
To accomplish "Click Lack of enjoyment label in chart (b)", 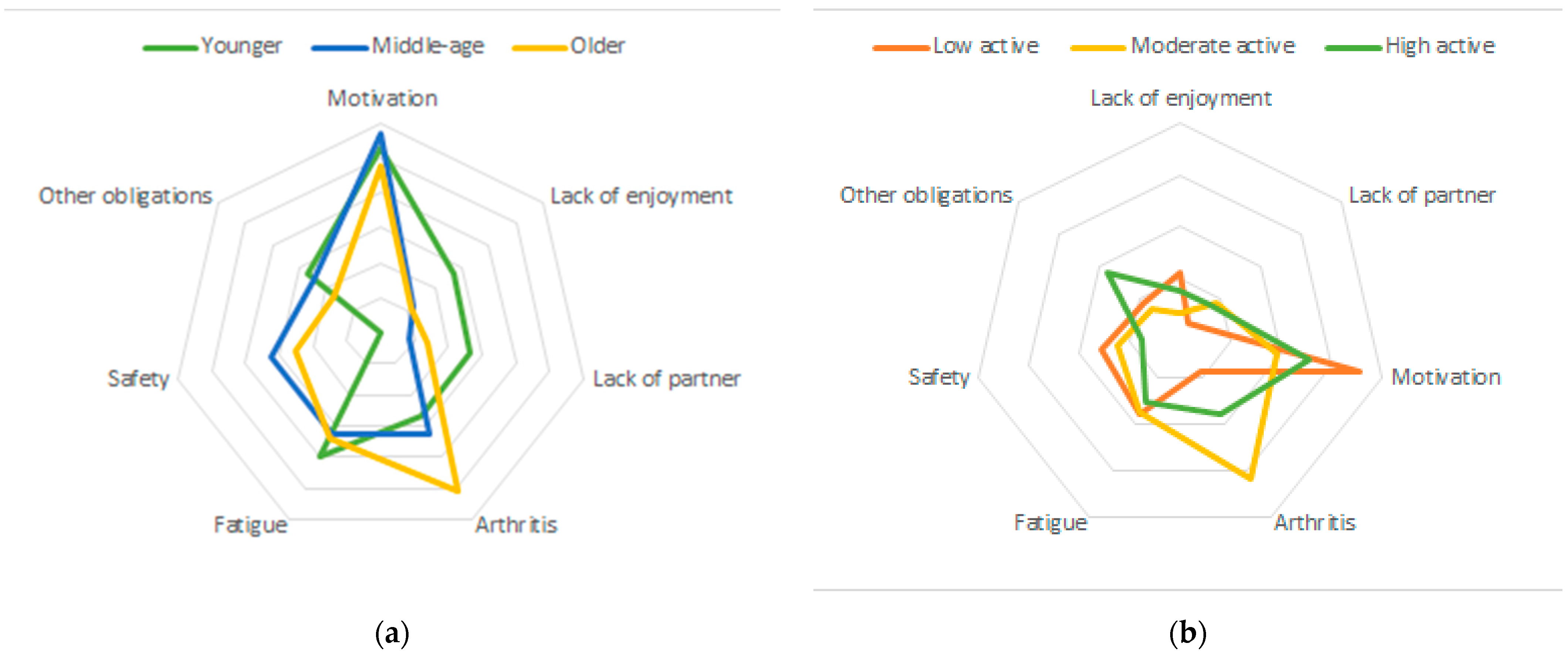I will tap(1181, 98).
